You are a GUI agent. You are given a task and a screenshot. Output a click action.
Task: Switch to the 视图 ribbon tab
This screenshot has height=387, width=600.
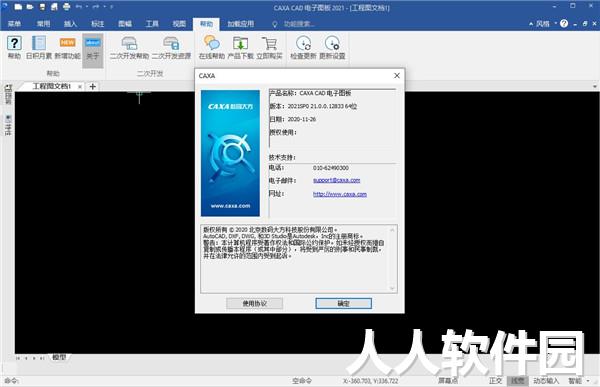click(179, 24)
